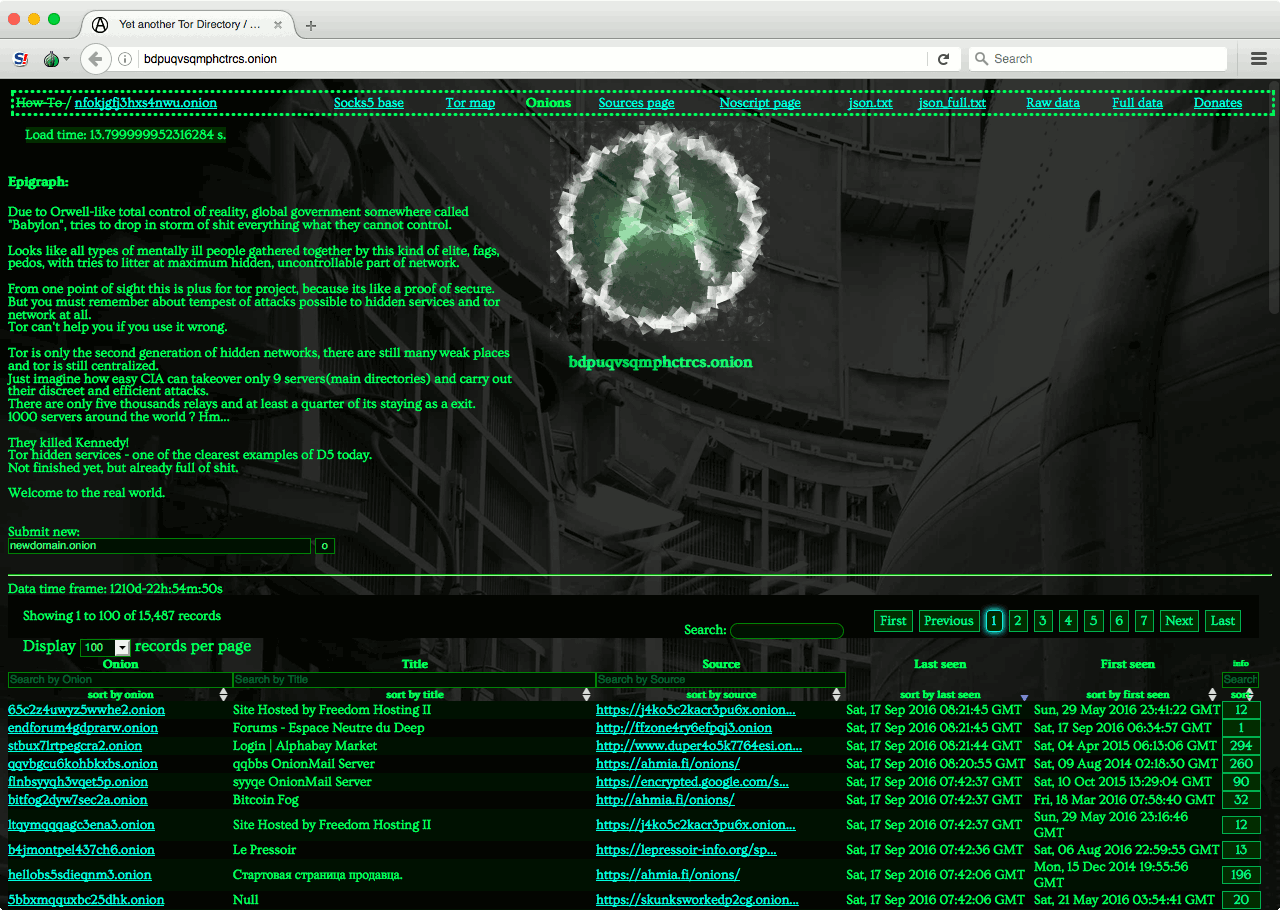This screenshot has height=910, width=1280.
Task: Open the Firefox hamburger menu
Action: (1259, 59)
